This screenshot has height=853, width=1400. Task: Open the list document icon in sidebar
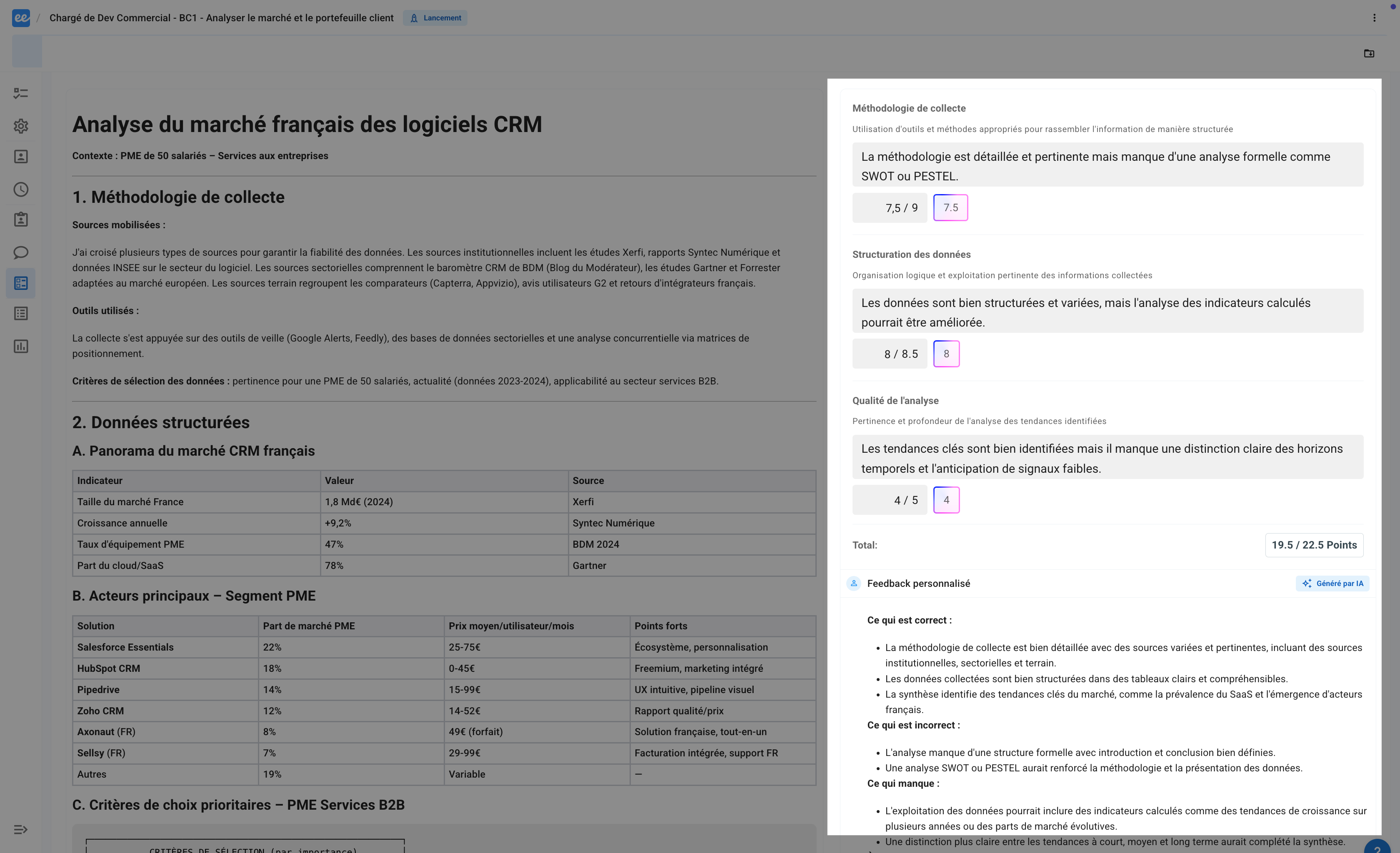[21, 314]
